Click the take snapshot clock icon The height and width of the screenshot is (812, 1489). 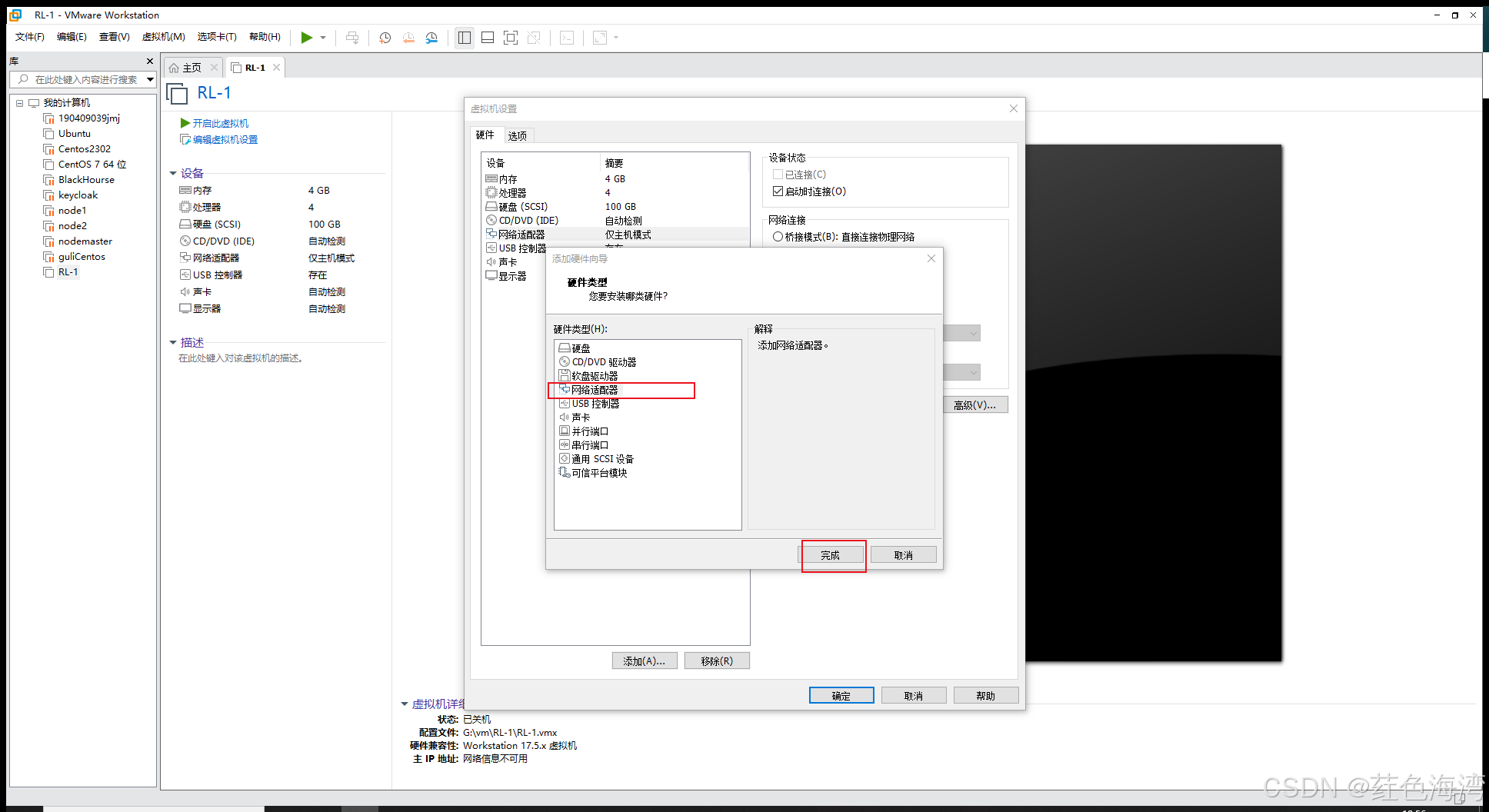coord(385,38)
